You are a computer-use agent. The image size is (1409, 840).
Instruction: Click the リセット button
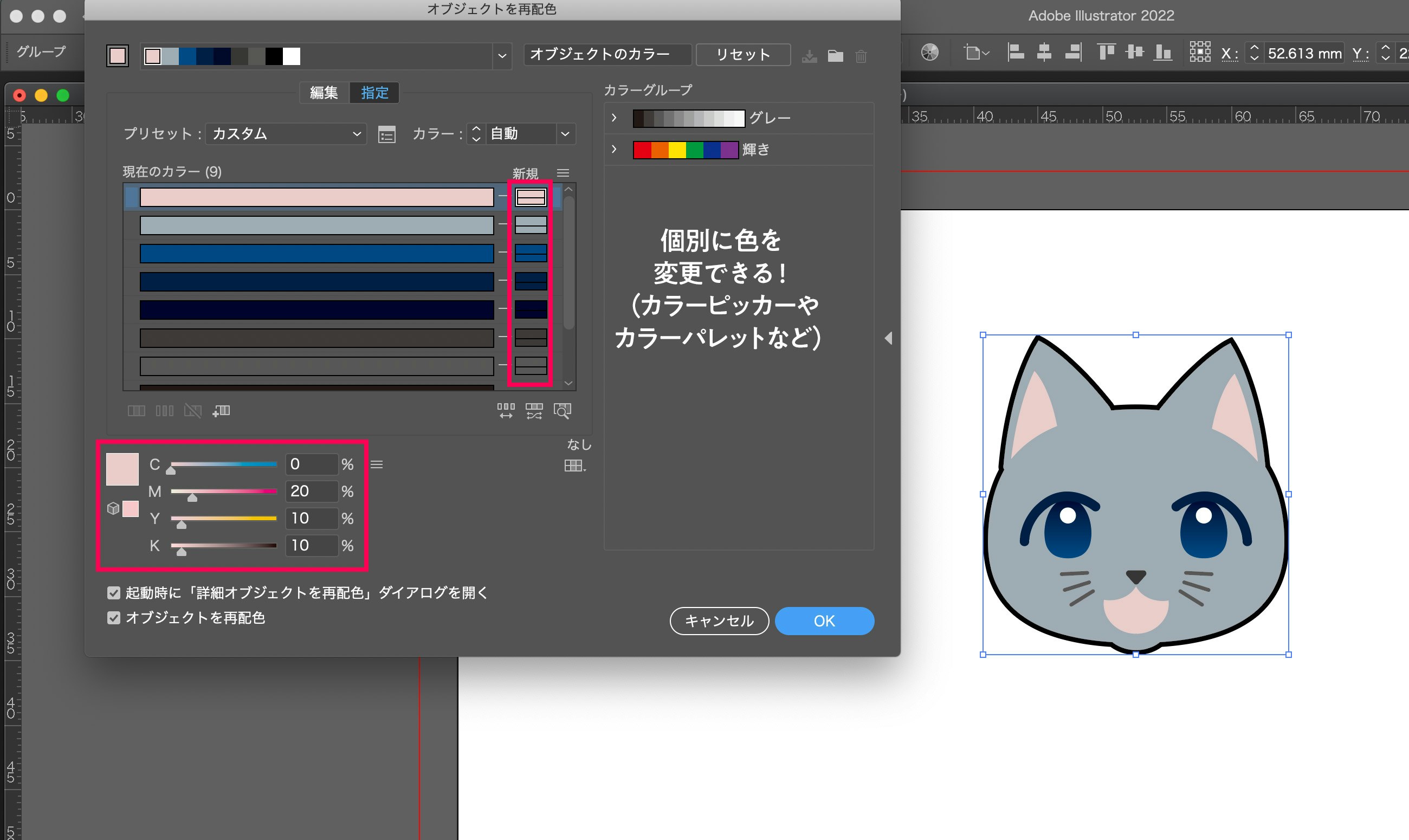[743, 55]
